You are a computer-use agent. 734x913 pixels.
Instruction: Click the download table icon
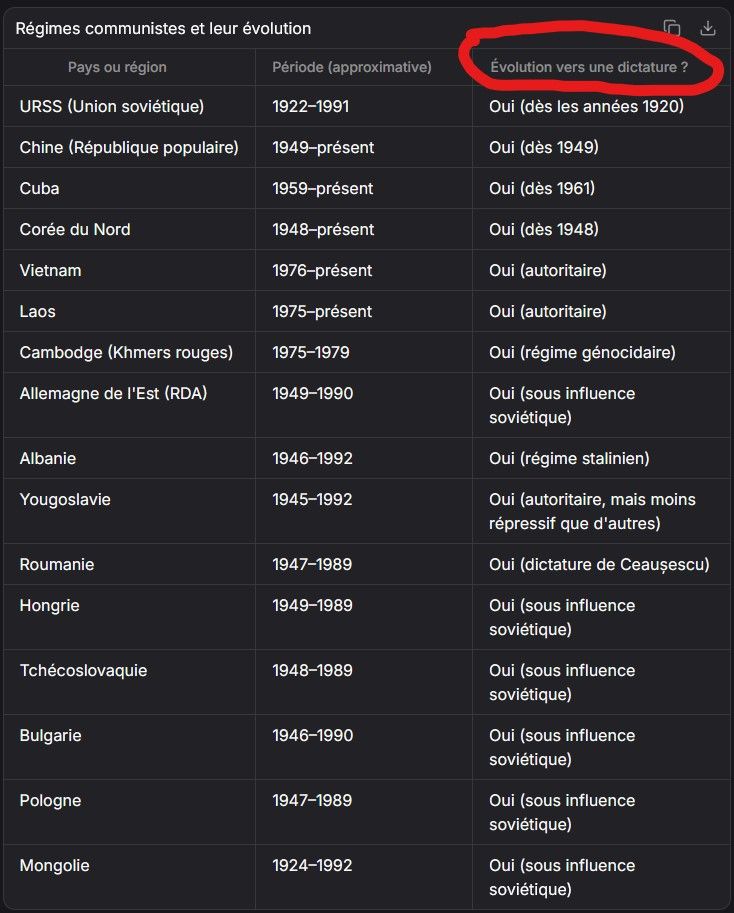tap(708, 28)
